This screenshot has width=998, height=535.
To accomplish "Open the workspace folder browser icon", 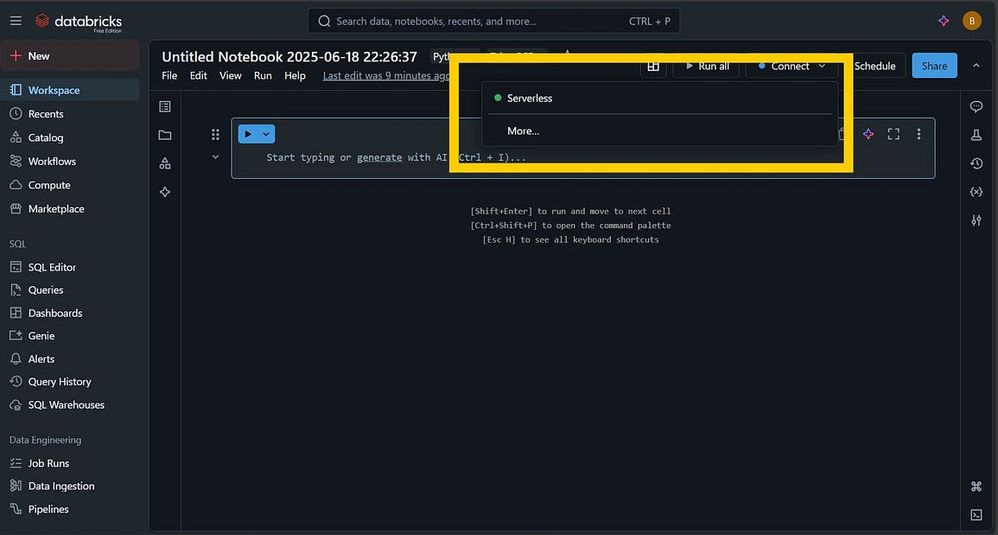I will coord(165,135).
